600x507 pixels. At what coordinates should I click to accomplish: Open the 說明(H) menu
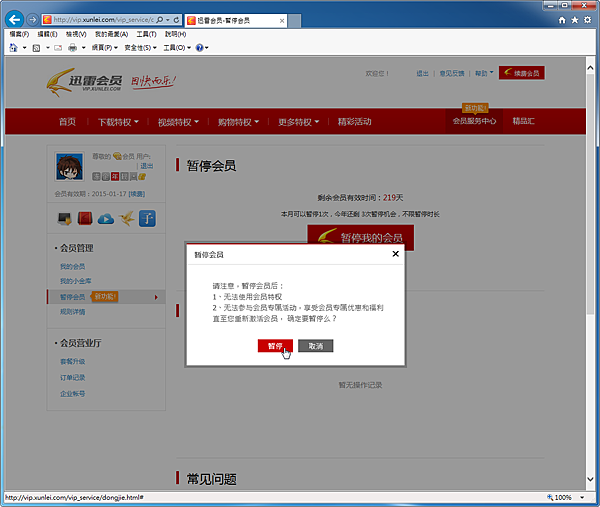pyautogui.click(x=175, y=34)
